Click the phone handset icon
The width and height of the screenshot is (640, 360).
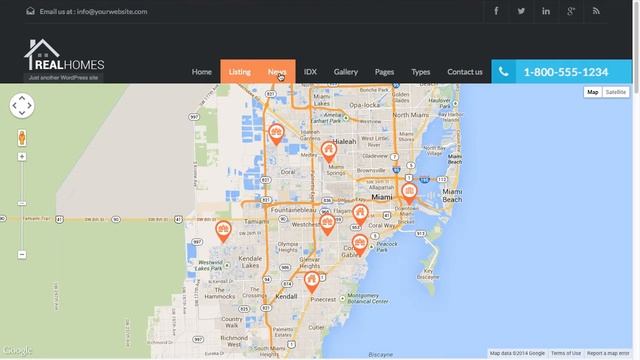point(504,71)
